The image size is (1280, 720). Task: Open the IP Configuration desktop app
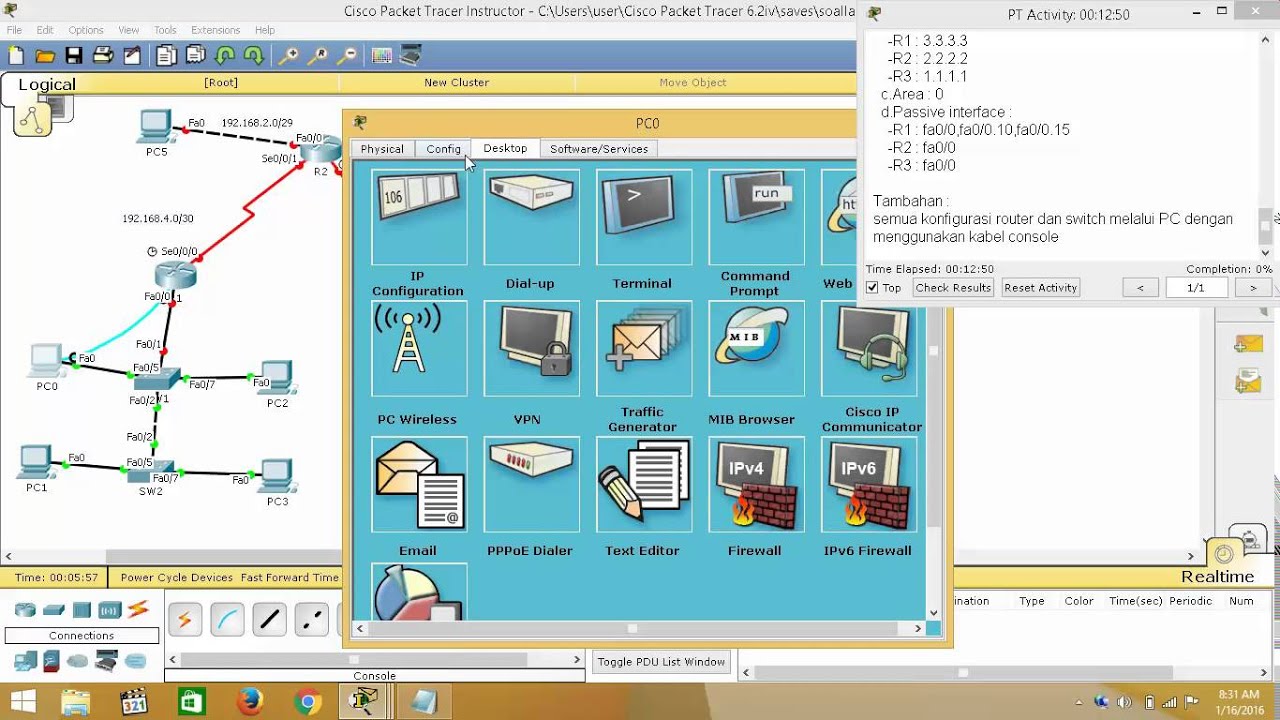[x=418, y=216]
